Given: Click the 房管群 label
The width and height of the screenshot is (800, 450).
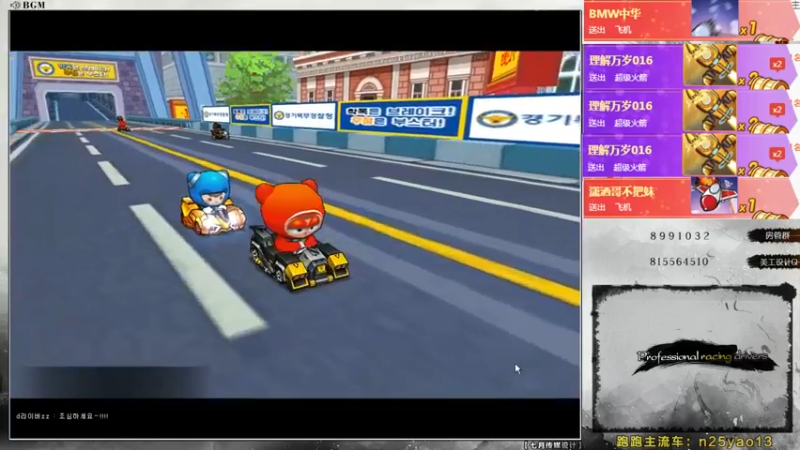Looking at the screenshot, I should pyautogui.click(x=776, y=236).
